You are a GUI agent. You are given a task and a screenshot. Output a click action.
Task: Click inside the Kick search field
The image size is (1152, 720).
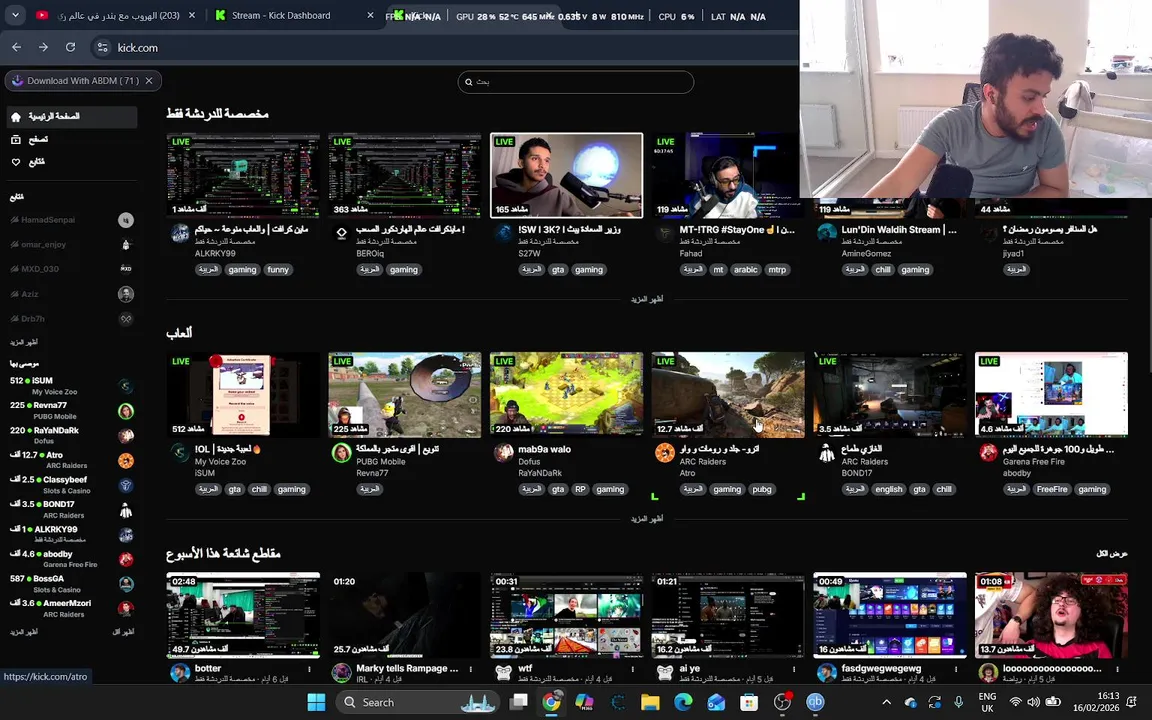click(x=576, y=82)
